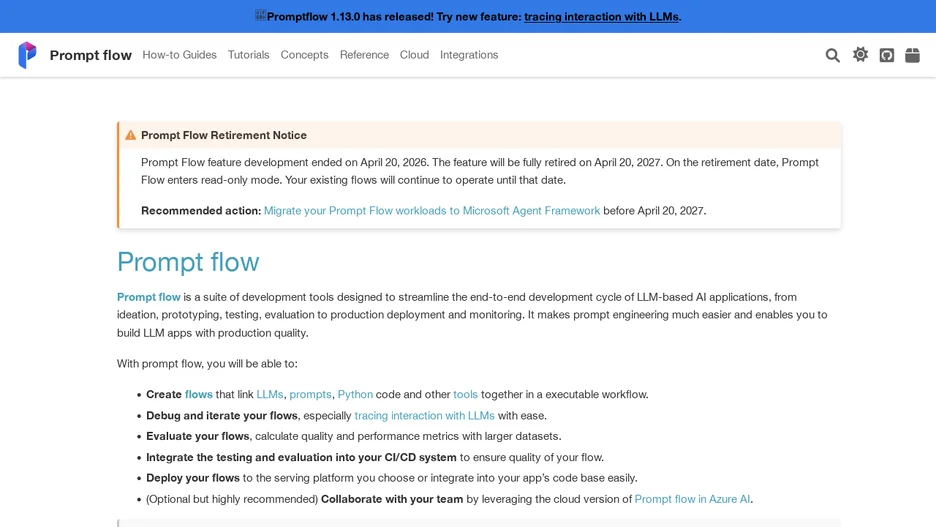Click bold Prompt flow link in intro
Viewport: 936px width, 527px height.
(x=149, y=297)
